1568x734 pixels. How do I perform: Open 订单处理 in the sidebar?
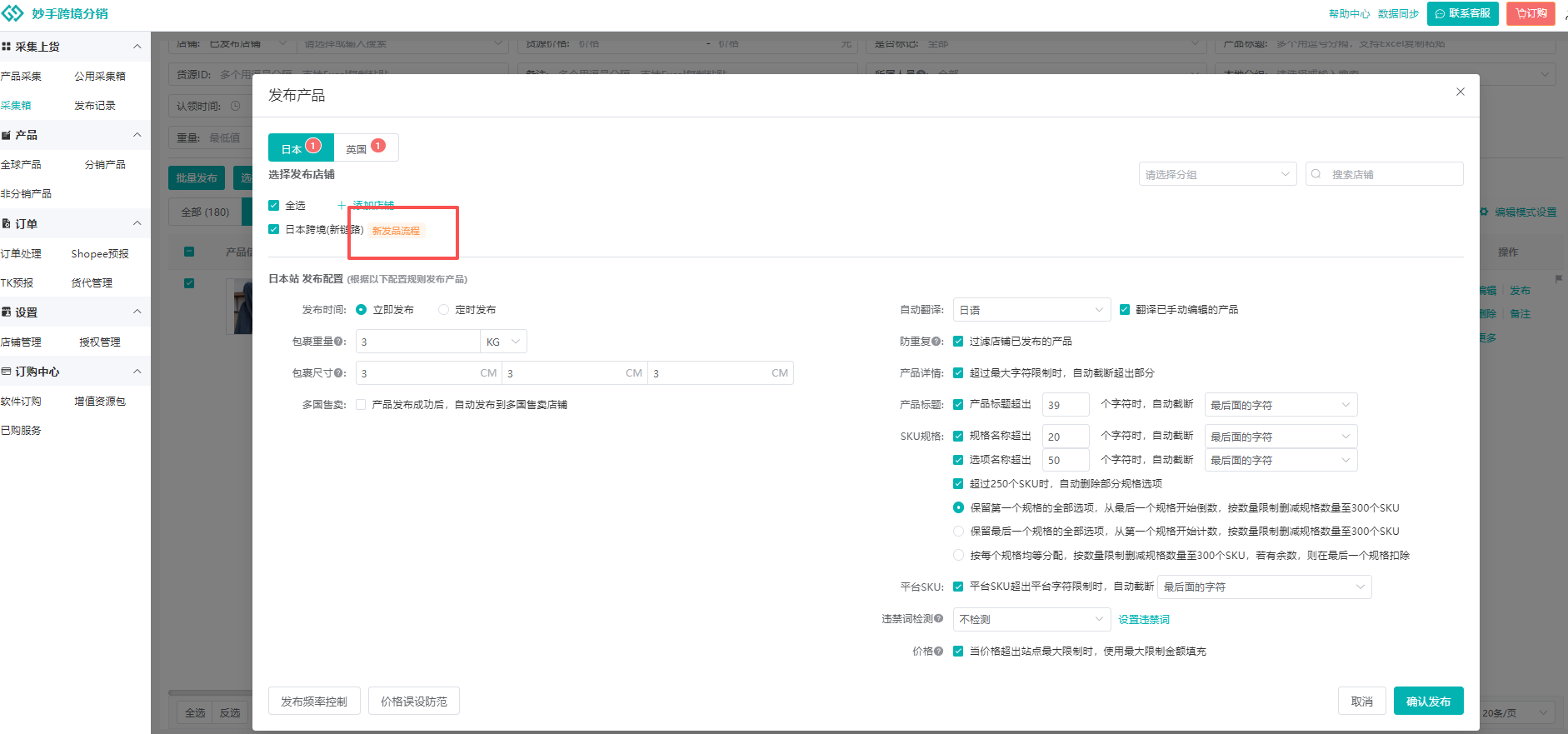coord(21,254)
